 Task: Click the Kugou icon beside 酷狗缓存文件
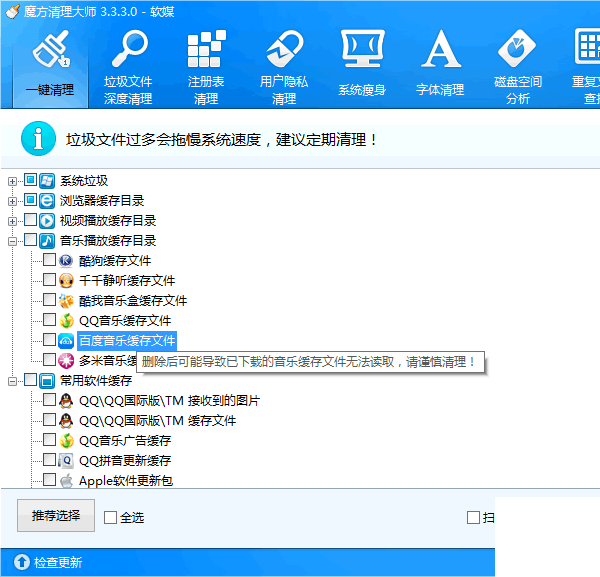click(66, 261)
